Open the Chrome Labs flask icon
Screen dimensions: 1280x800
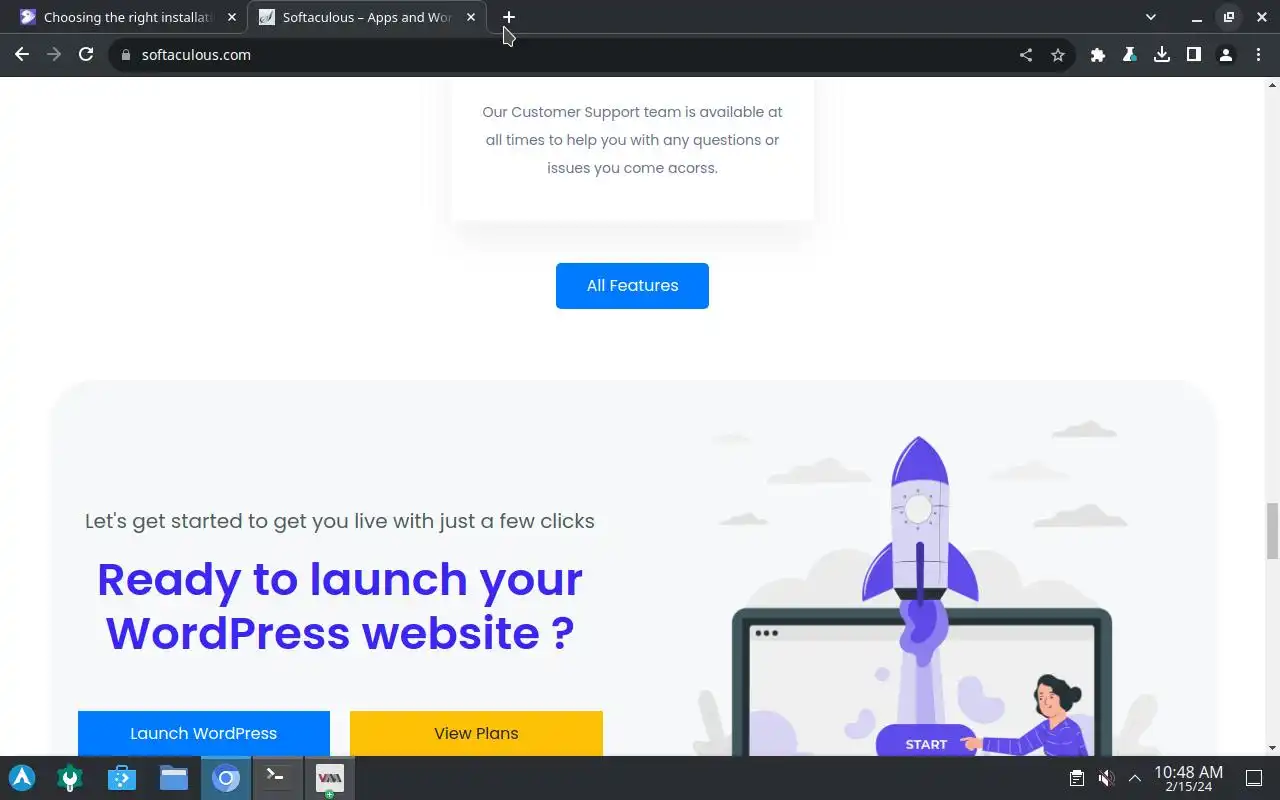coord(1130,55)
